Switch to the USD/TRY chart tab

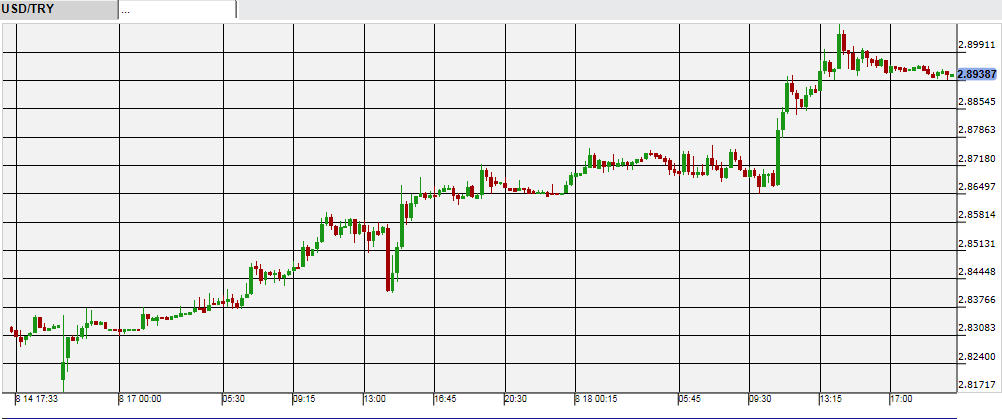click(58, 9)
